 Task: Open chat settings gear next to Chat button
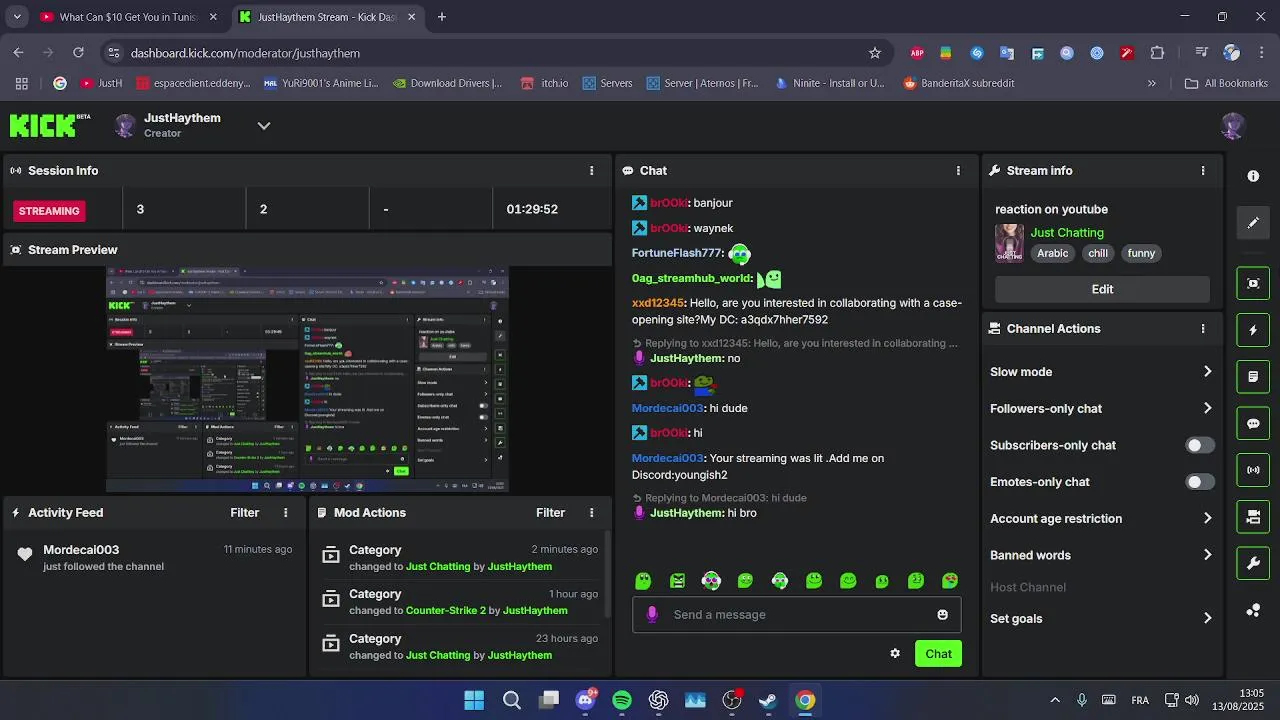895,654
